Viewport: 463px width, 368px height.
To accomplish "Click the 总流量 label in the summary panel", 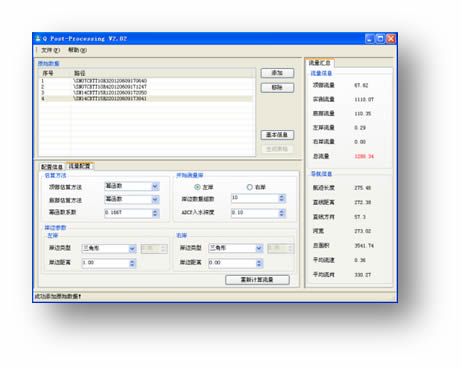I will (321, 156).
